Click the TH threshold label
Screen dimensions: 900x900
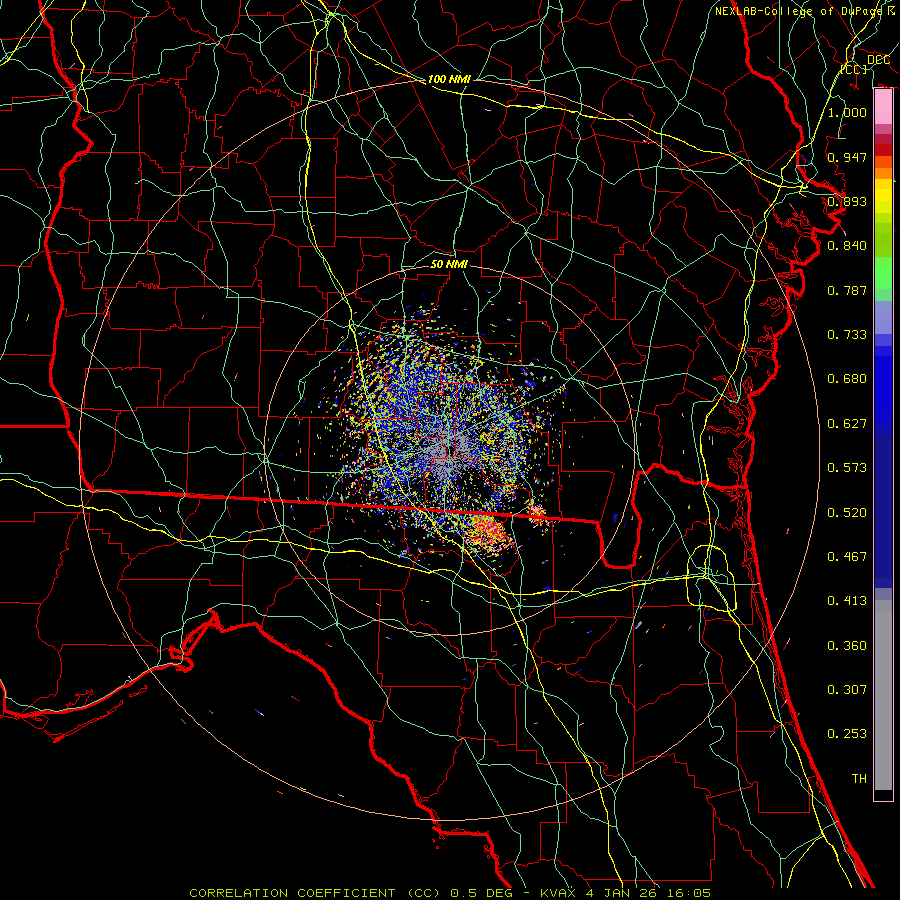click(x=859, y=779)
